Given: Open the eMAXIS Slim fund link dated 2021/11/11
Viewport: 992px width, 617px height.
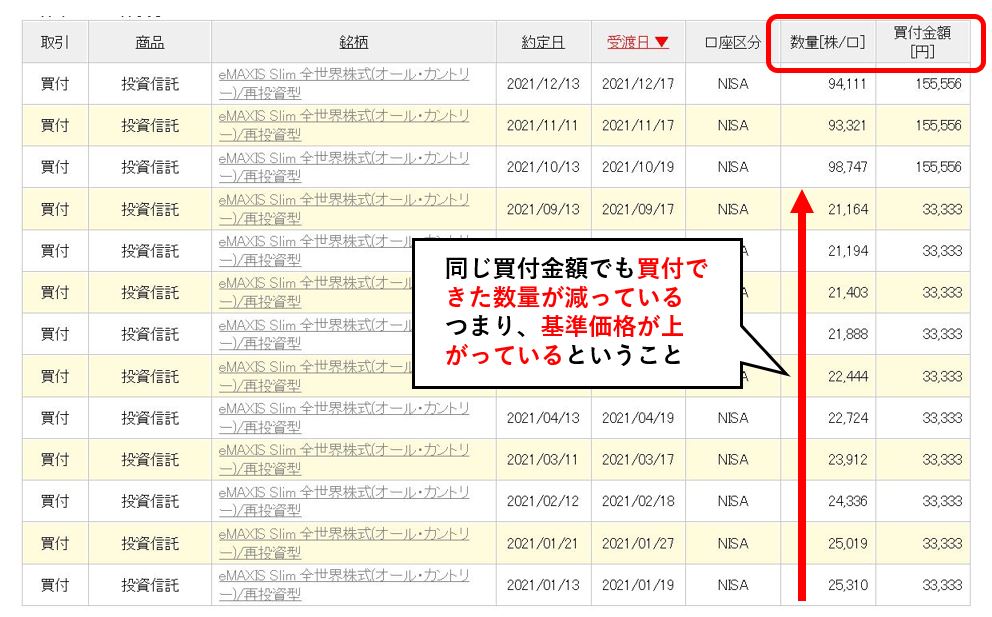Looking at the screenshot, I should tap(344, 125).
